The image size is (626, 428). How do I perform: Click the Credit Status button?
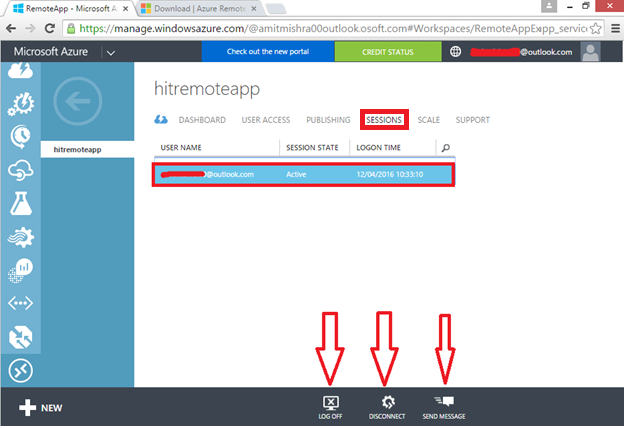[388, 52]
